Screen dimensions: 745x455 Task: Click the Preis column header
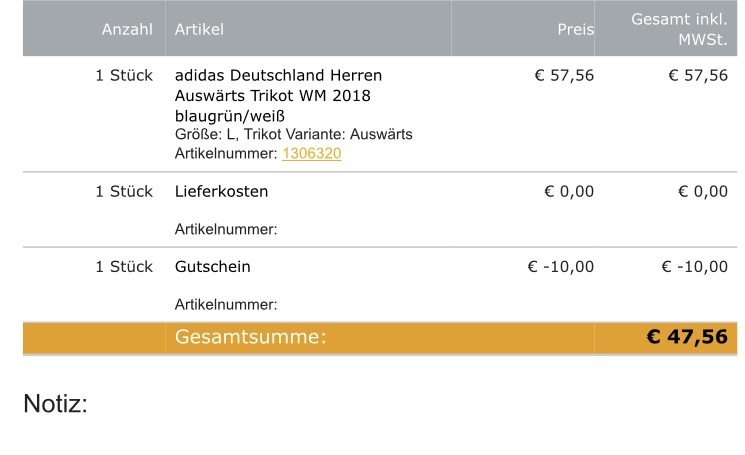pyautogui.click(x=575, y=30)
